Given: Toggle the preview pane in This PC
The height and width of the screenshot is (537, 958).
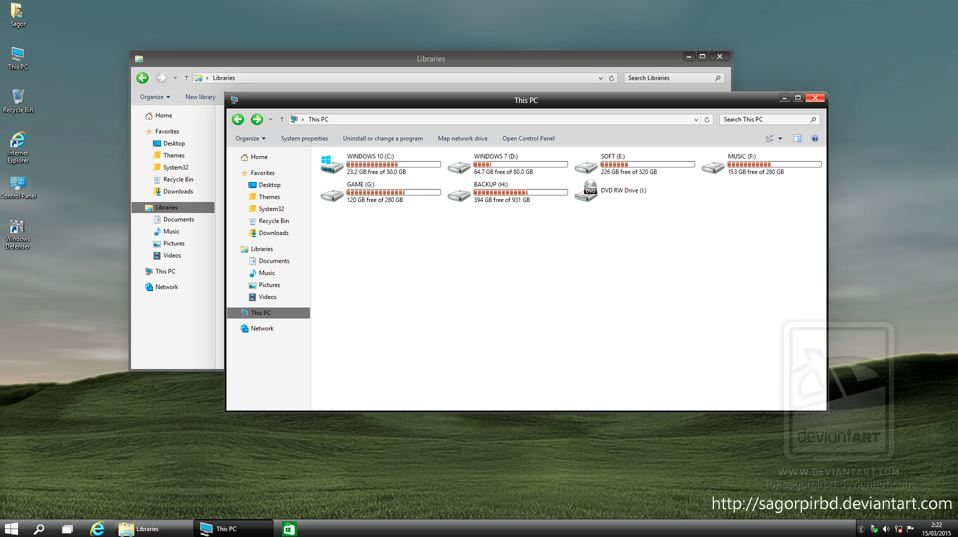Looking at the screenshot, I should 797,138.
